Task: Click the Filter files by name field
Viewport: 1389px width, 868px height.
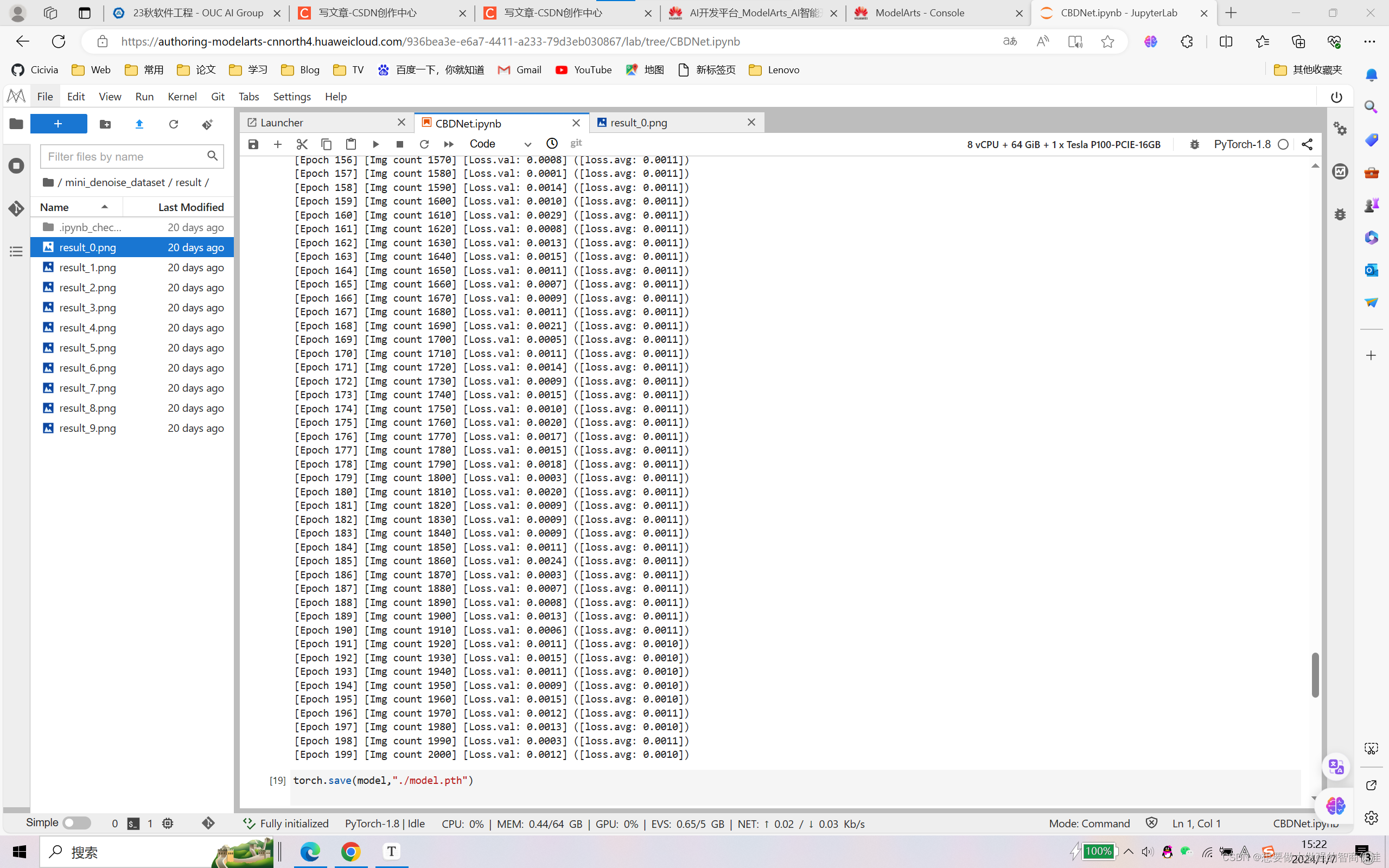Action: (124, 157)
